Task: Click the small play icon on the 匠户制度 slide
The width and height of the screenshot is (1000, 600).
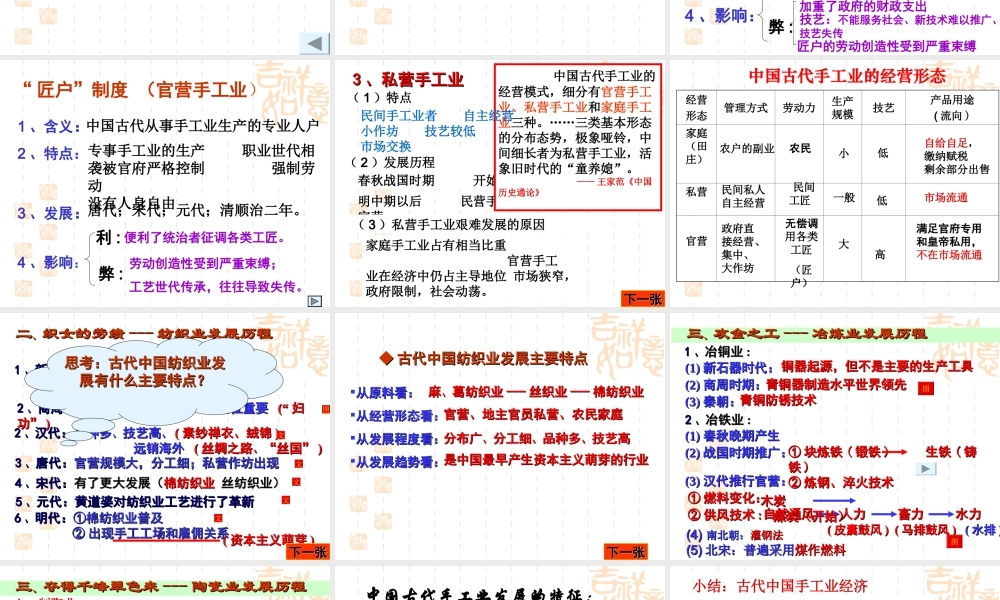Action: [x=315, y=301]
